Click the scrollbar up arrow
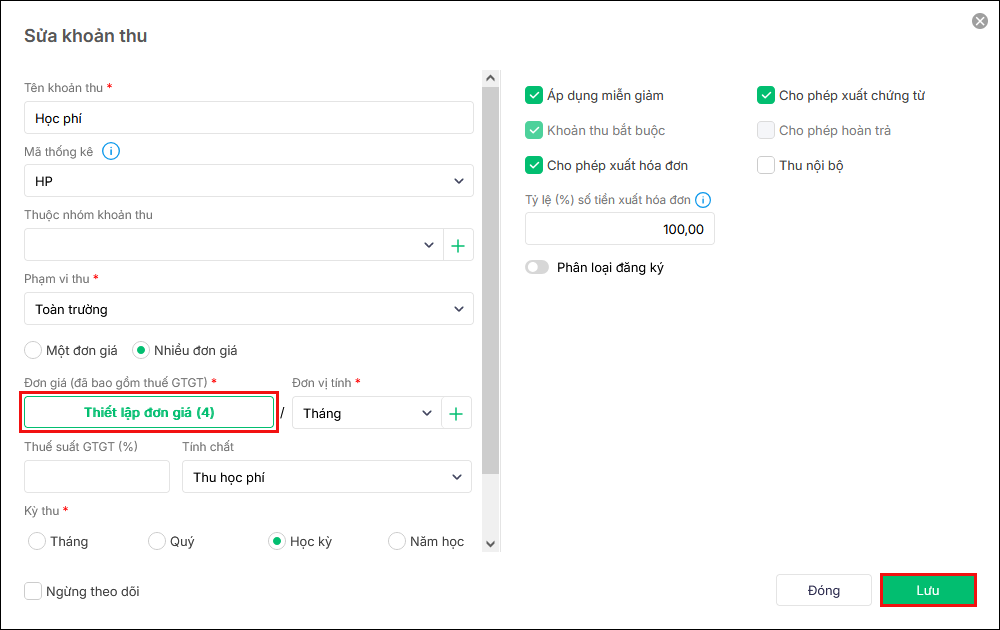This screenshot has height=630, width=1000. (x=490, y=77)
